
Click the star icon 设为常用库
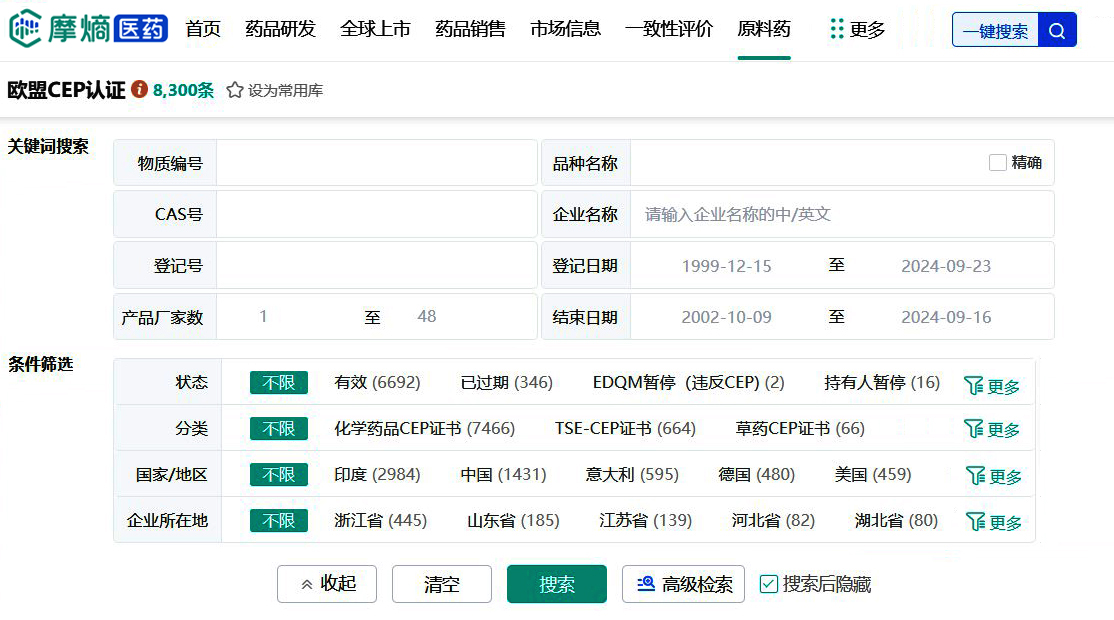pos(235,90)
